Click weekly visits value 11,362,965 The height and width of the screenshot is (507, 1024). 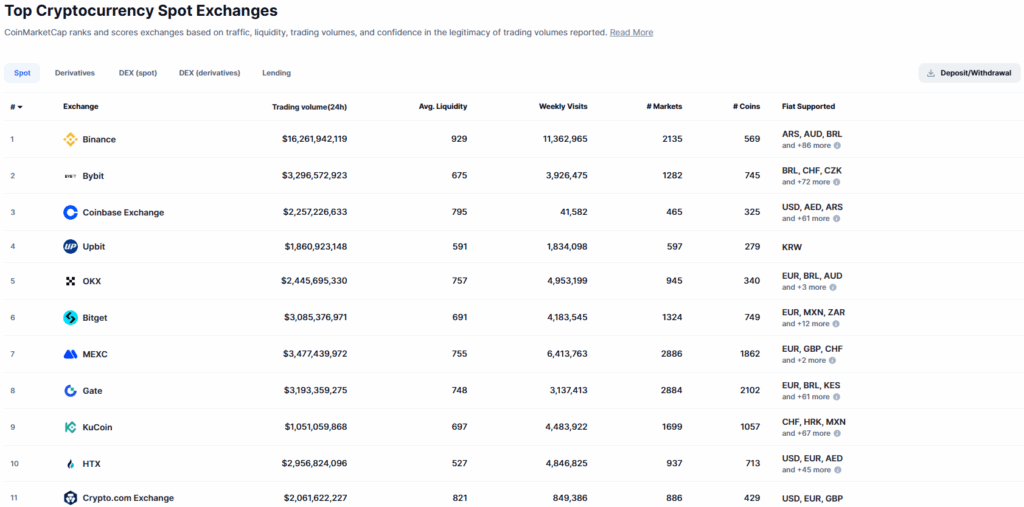(565, 139)
